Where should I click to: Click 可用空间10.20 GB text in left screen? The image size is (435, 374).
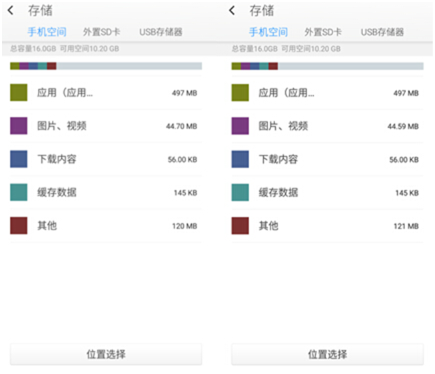click(90, 49)
